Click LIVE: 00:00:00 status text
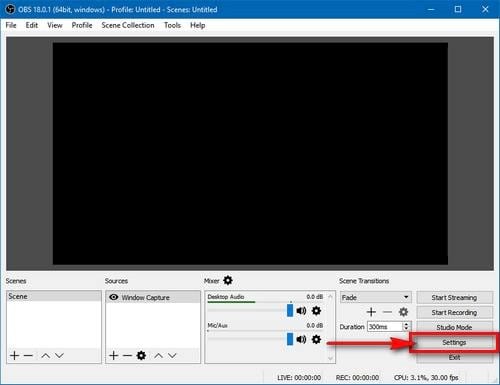Screen dimensions: 500x385 coord(299,378)
